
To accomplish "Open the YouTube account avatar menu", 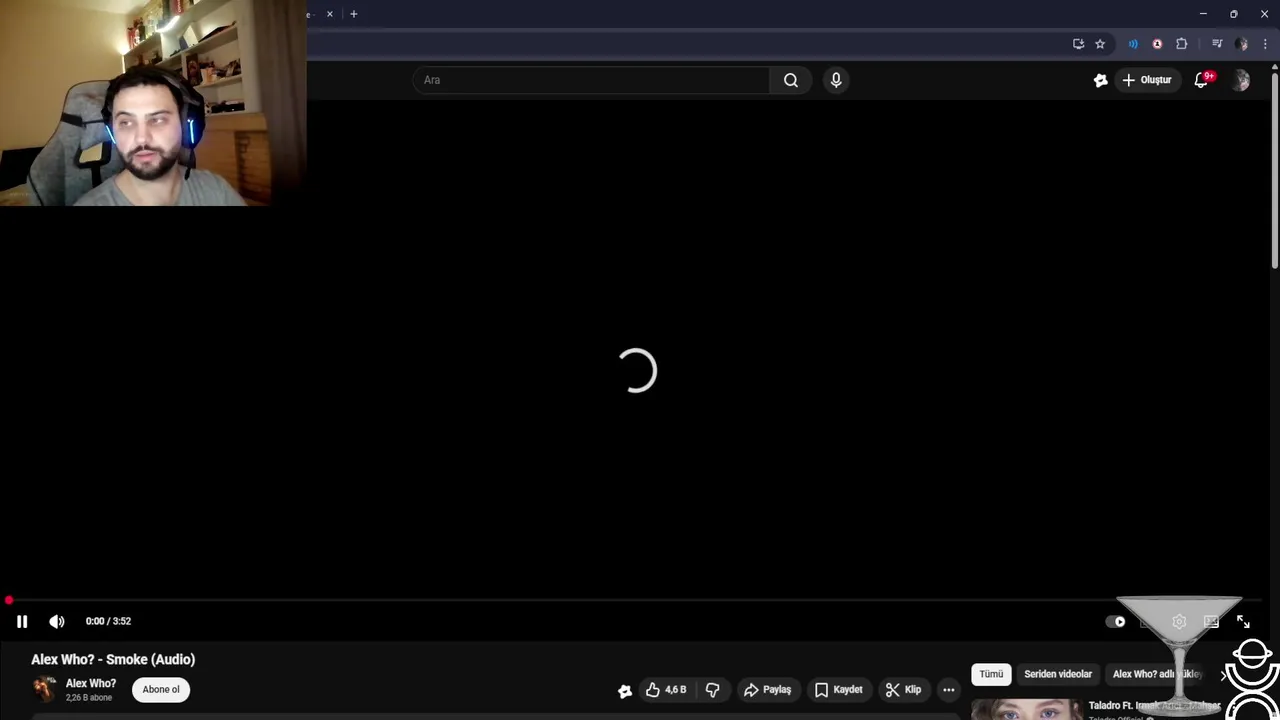I will [1241, 80].
